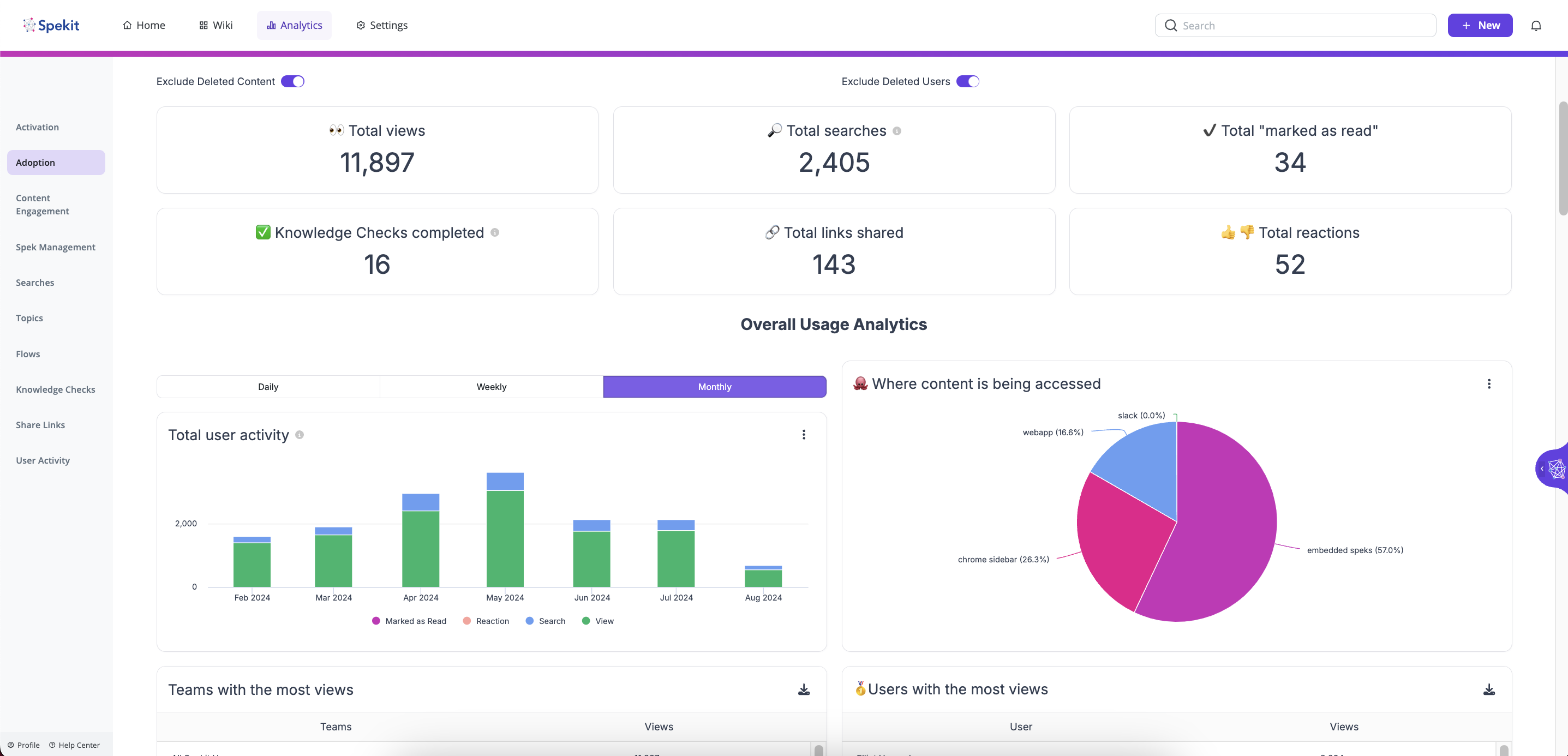The image size is (1568, 756).
Task: Click the Total views card
Action: click(378, 150)
